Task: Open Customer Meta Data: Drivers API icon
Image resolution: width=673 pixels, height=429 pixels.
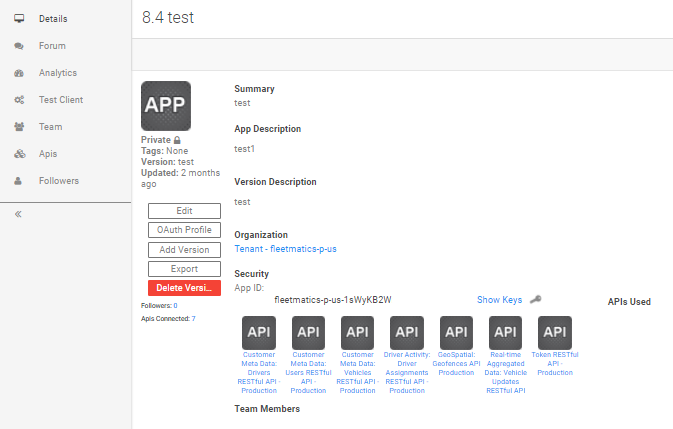Action: pyautogui.click(x=259, y=332)
